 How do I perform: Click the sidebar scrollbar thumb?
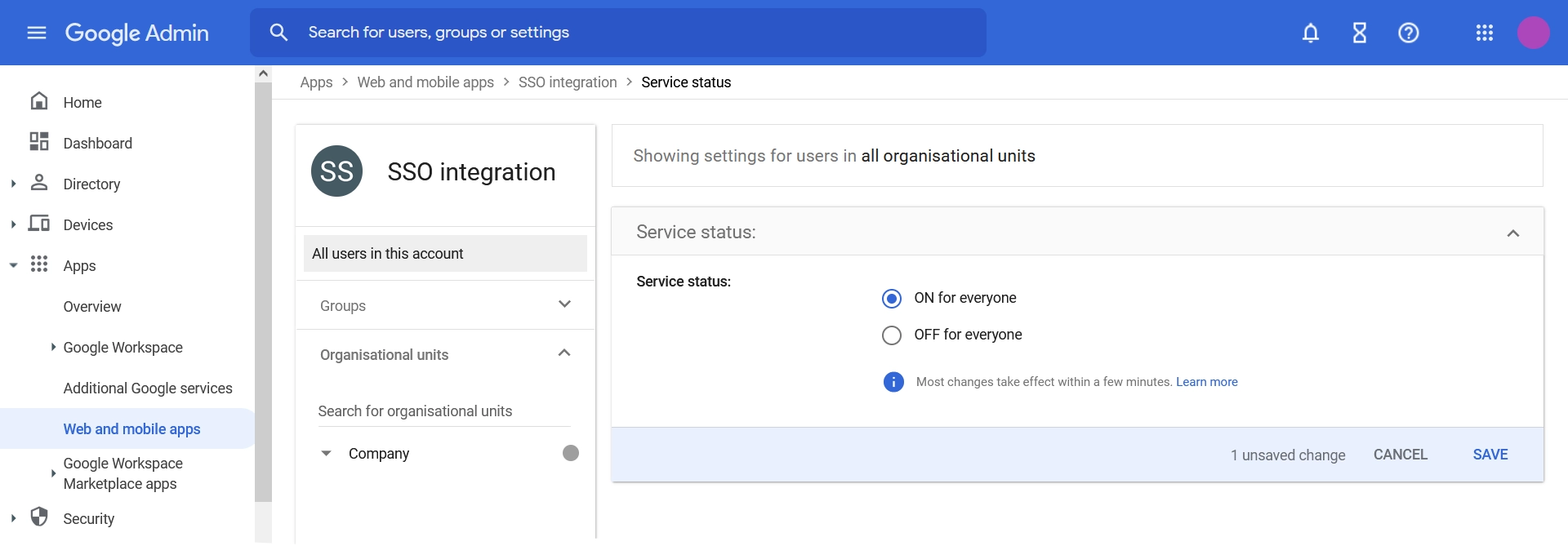point(263,291)
